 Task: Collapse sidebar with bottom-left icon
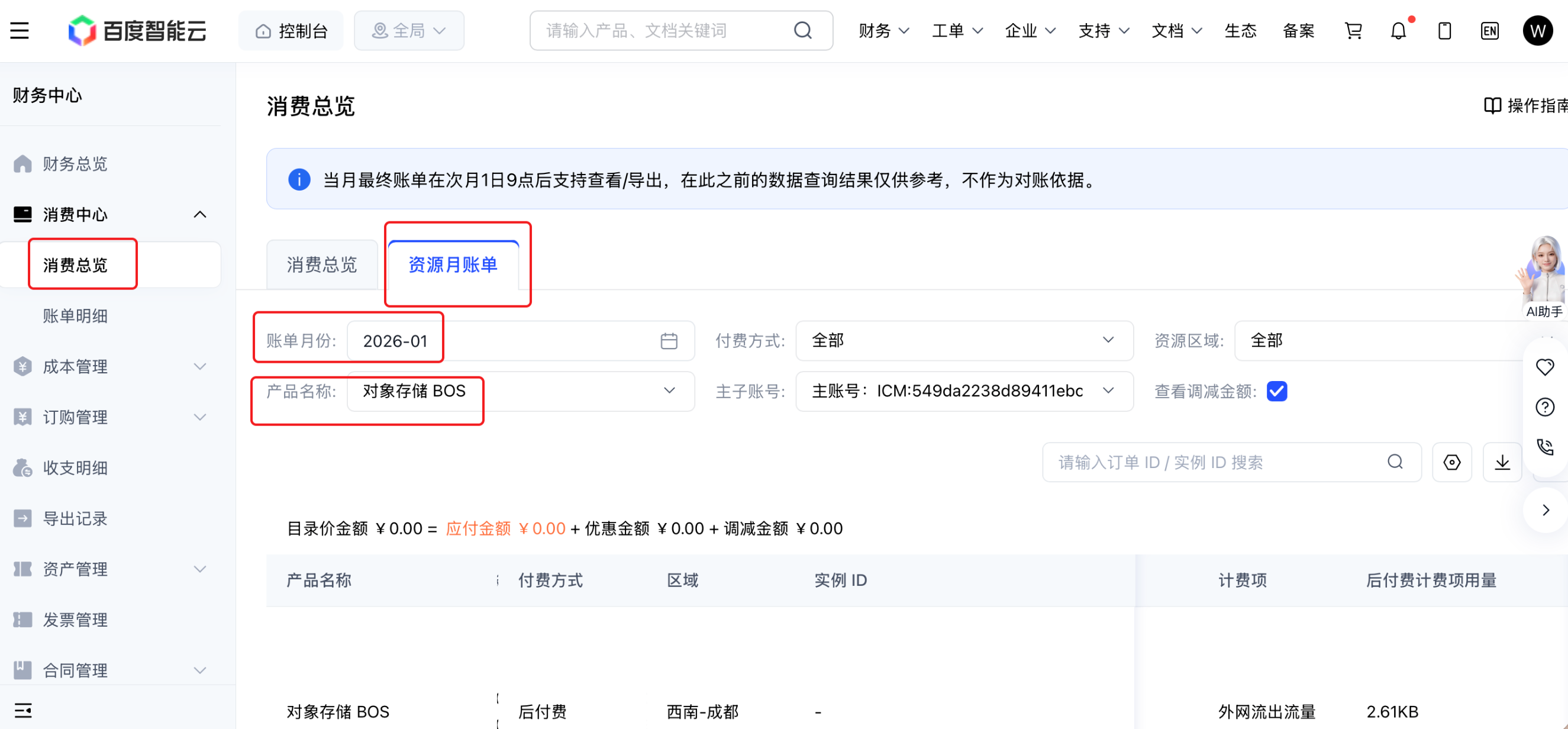pos(23,710)
